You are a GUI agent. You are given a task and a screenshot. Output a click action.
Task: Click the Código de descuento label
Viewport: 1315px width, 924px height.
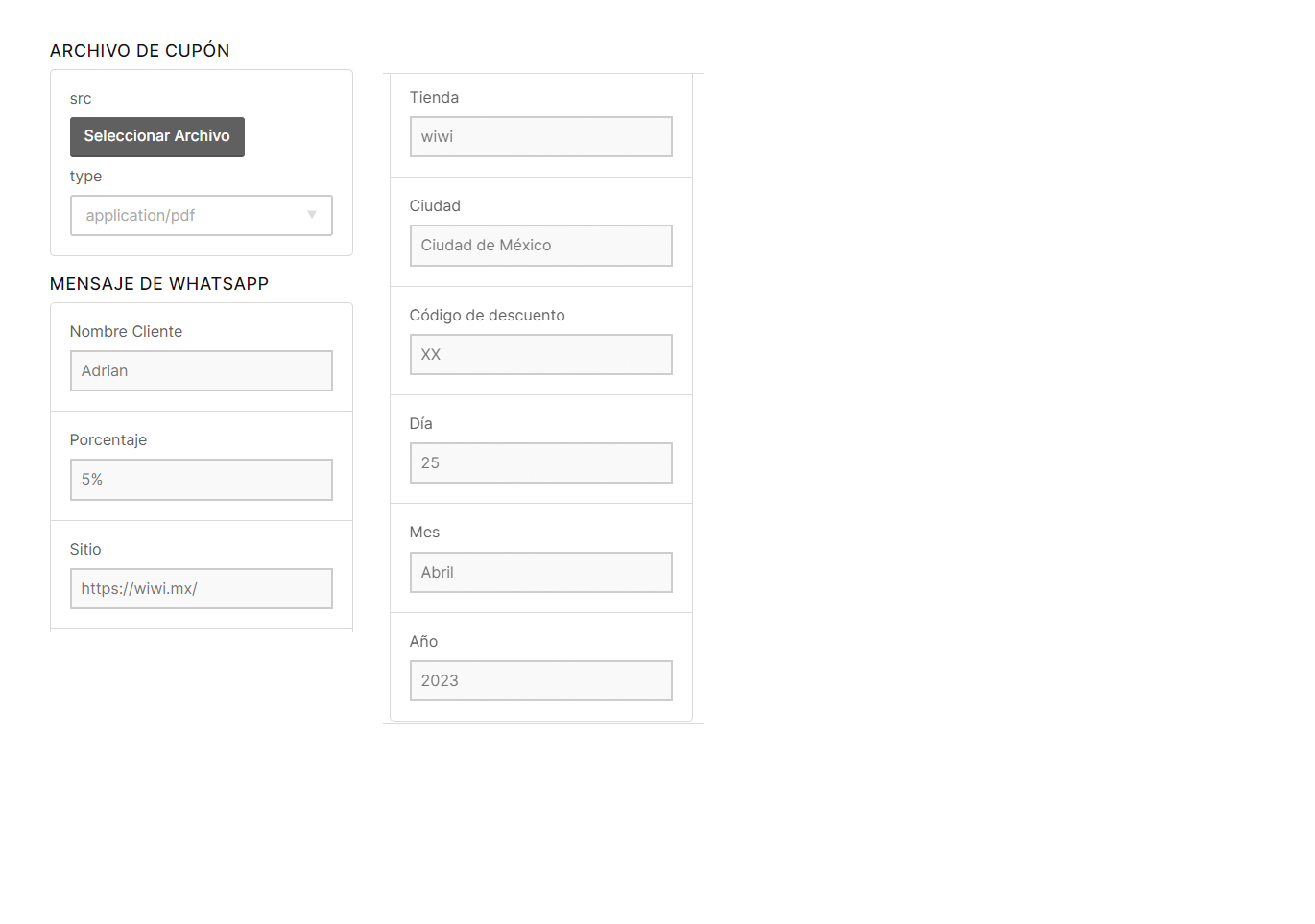point(488,316)
